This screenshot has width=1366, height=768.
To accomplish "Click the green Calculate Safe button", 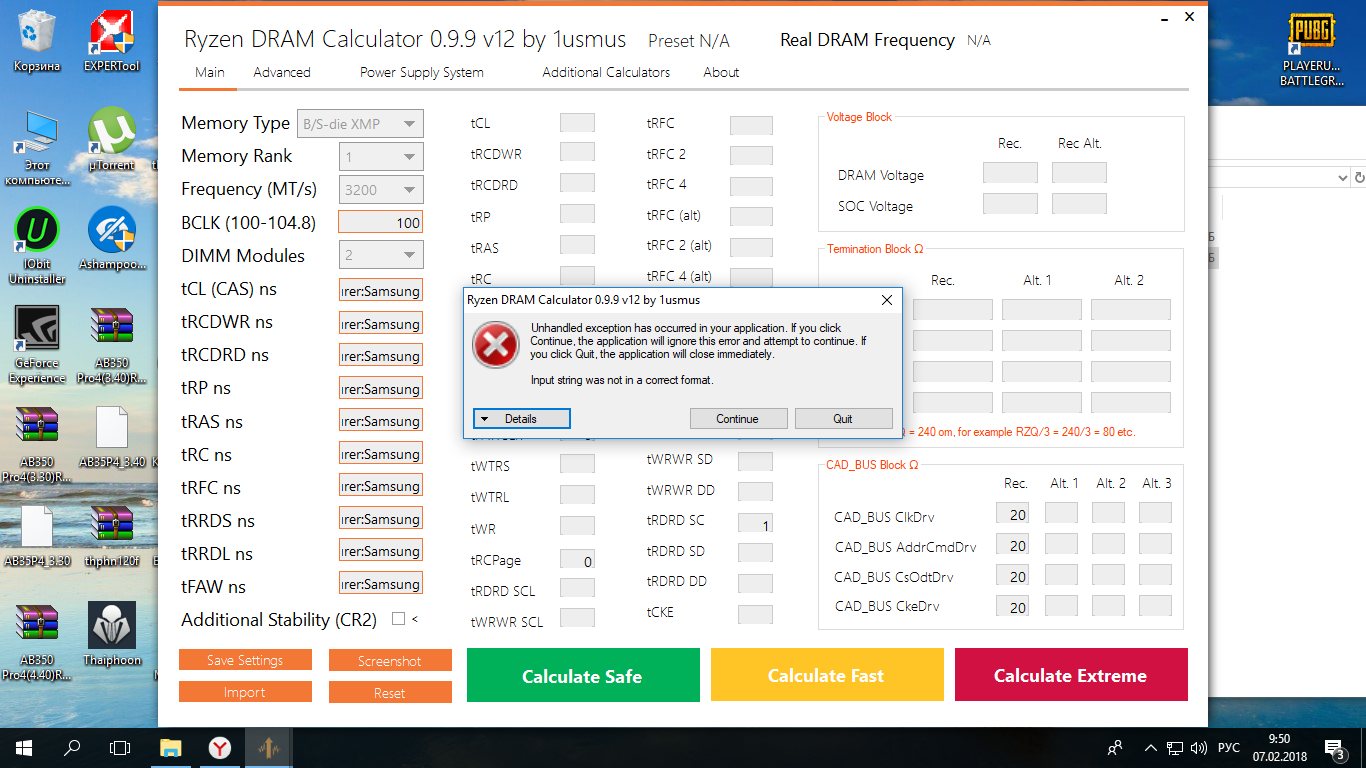I will coord(583,674).
